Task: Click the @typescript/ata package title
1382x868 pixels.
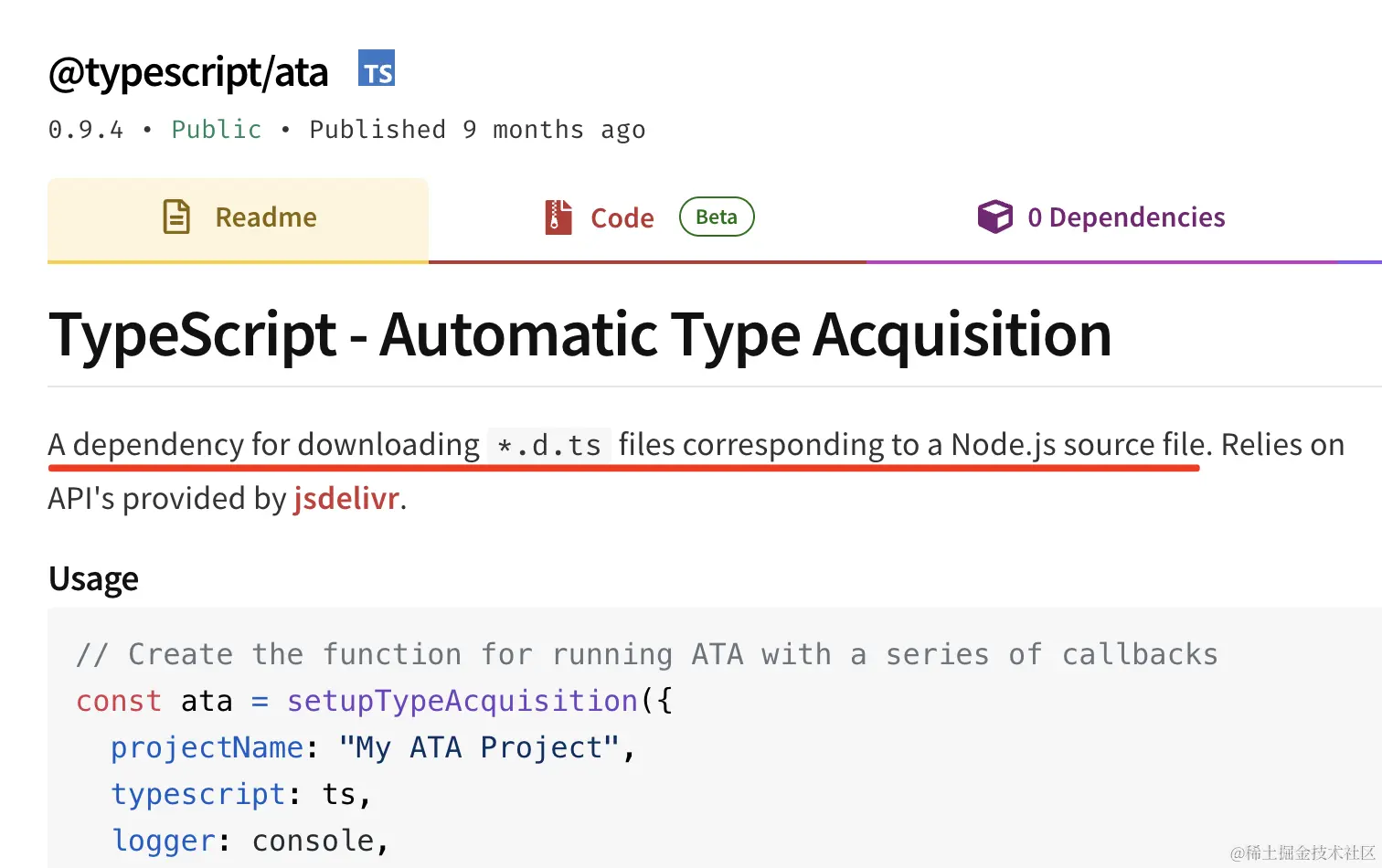Action: 188,72
